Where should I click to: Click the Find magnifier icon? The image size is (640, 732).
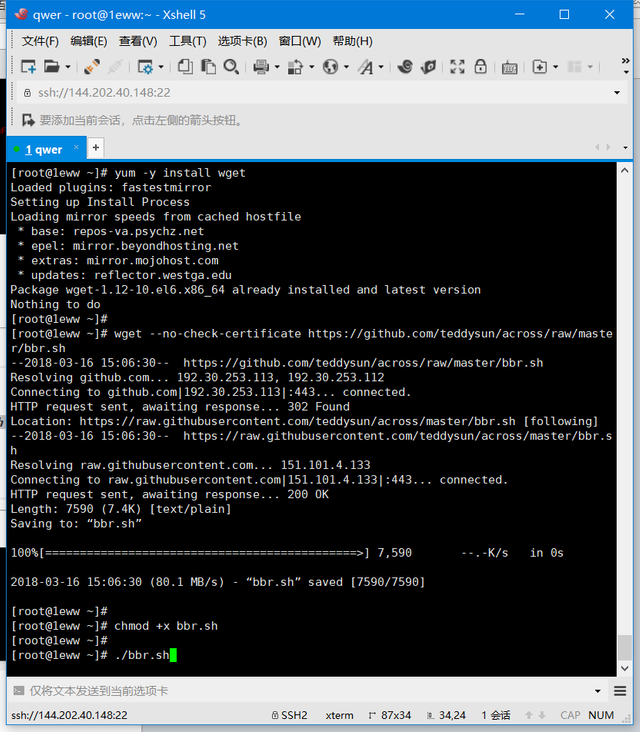(231, 67)
